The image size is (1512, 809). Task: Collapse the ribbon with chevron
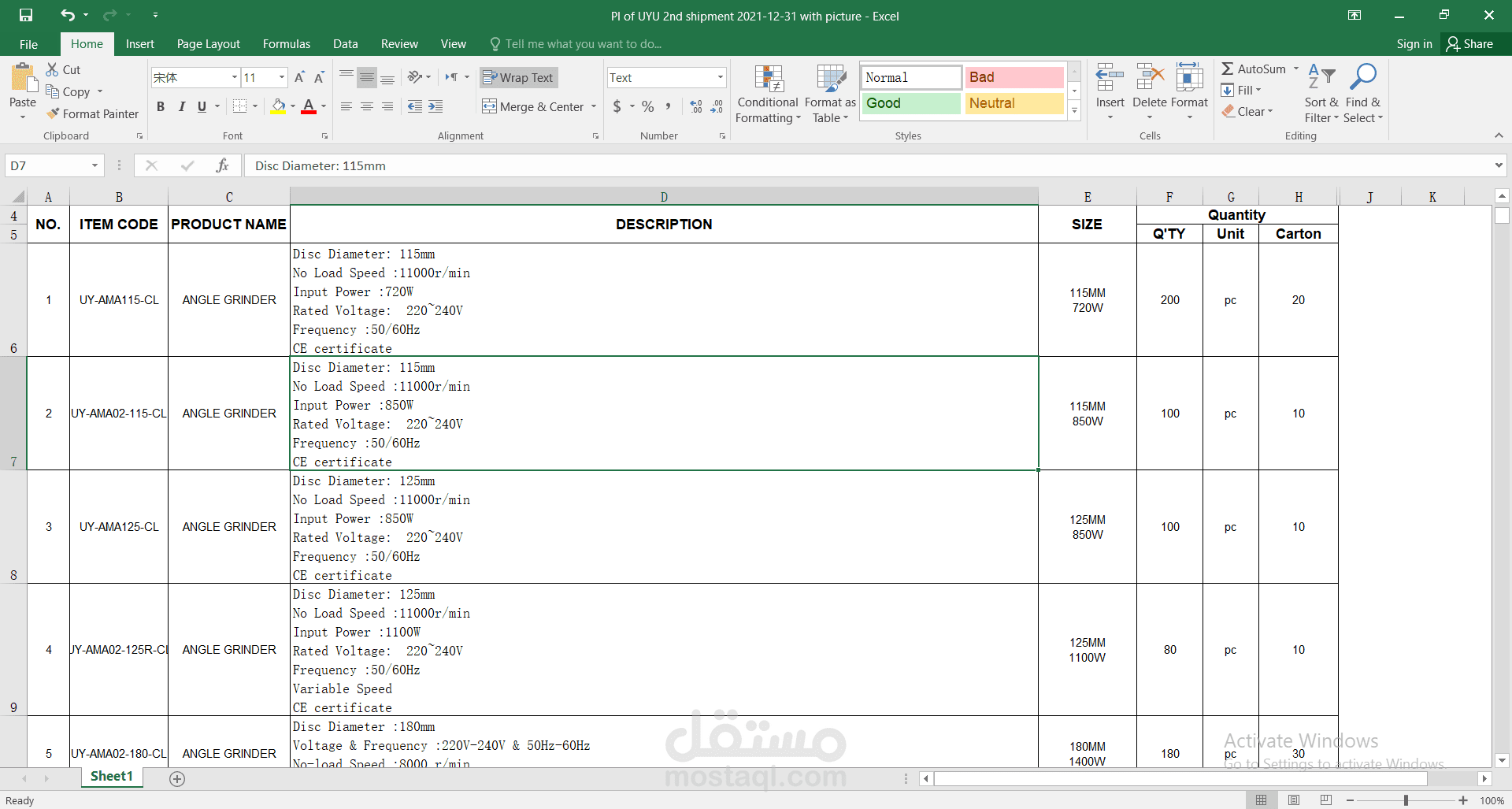1499,135
